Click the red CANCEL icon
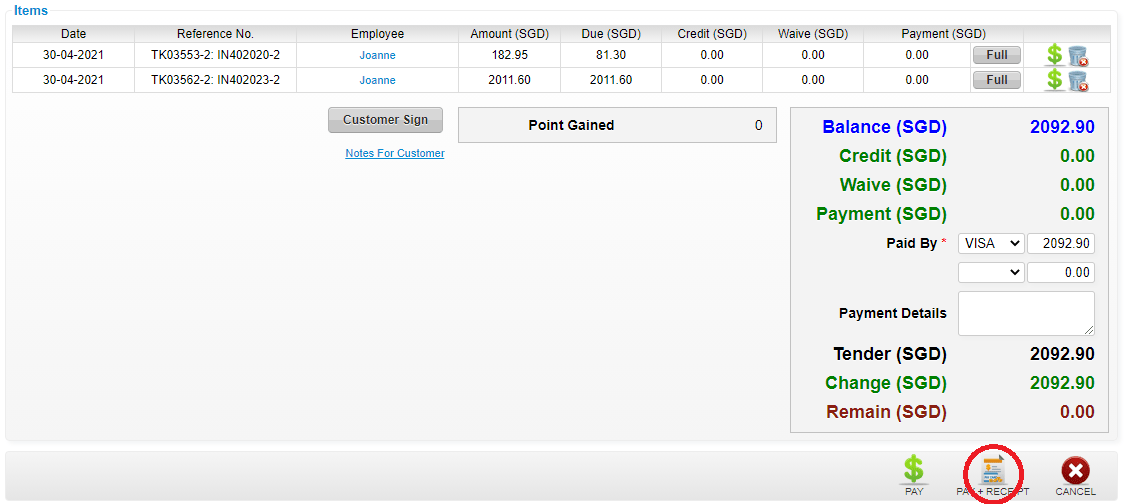This screenshot has height=504, width=1124. 1075,471
